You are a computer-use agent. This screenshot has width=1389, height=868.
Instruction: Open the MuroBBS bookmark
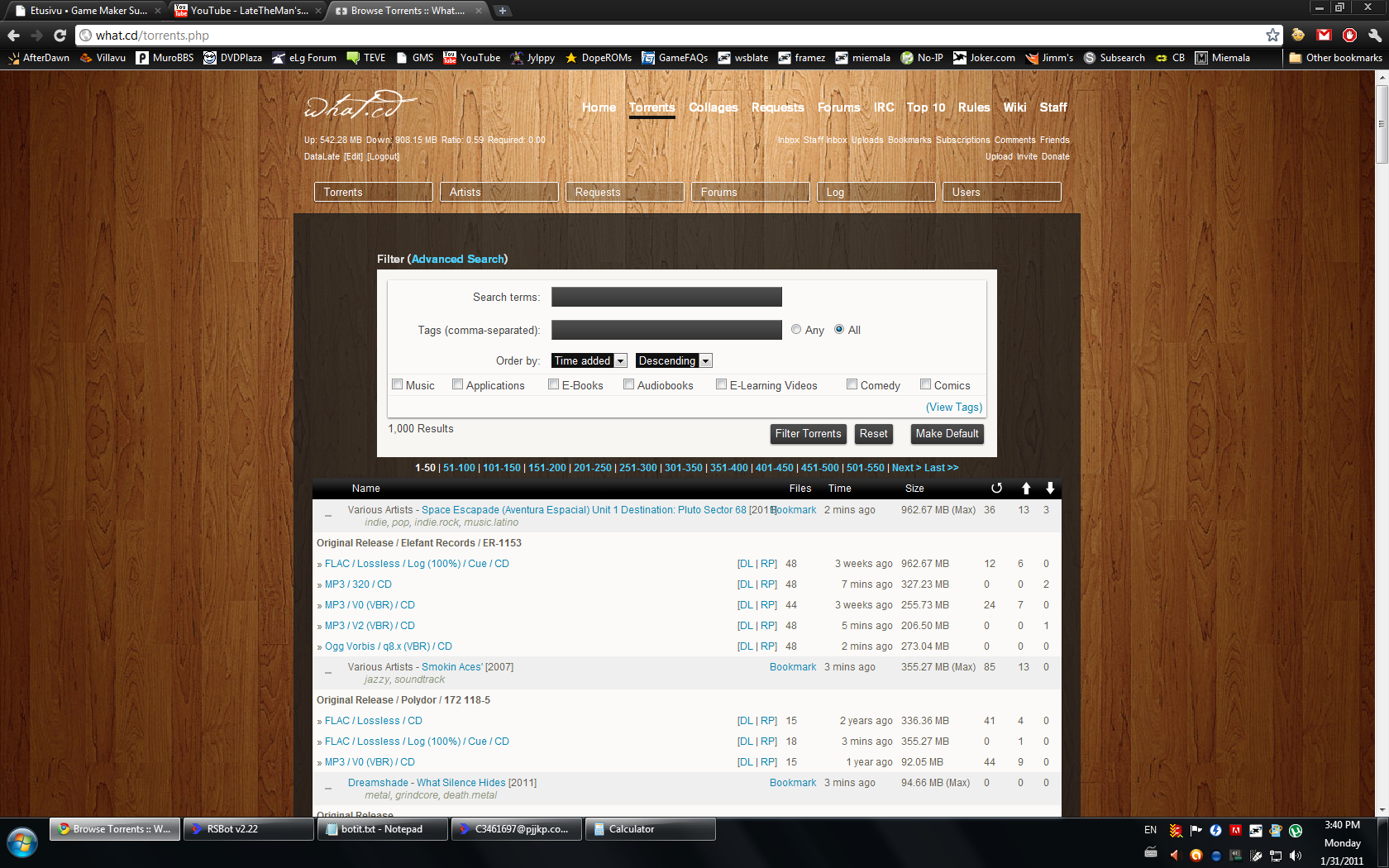coord(165,58)
